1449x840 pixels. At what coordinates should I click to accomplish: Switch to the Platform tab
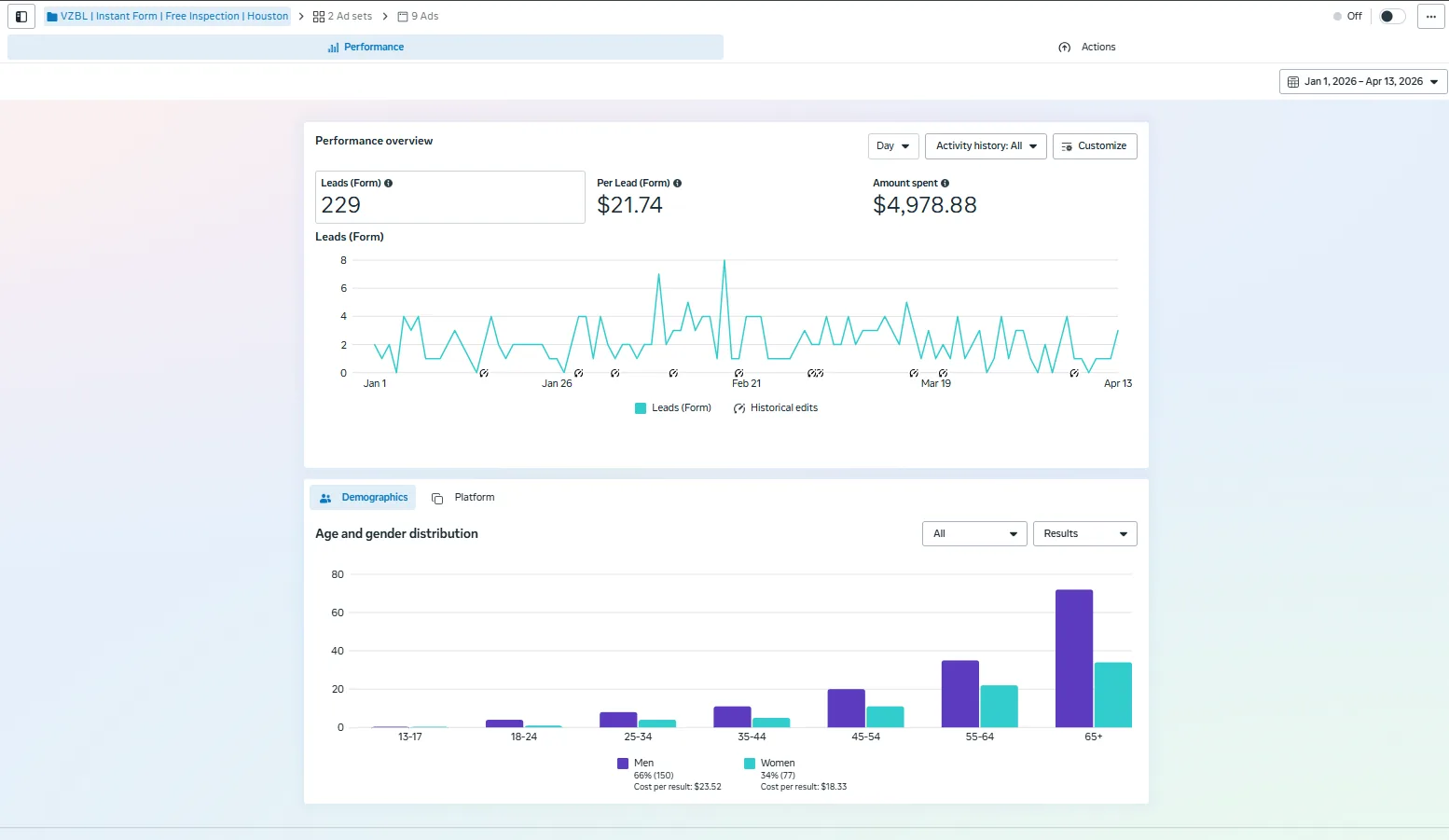click(463, 498)
